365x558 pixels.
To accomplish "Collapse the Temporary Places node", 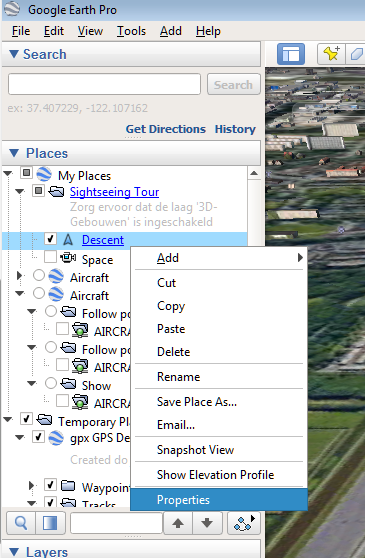I will [8, 420].
